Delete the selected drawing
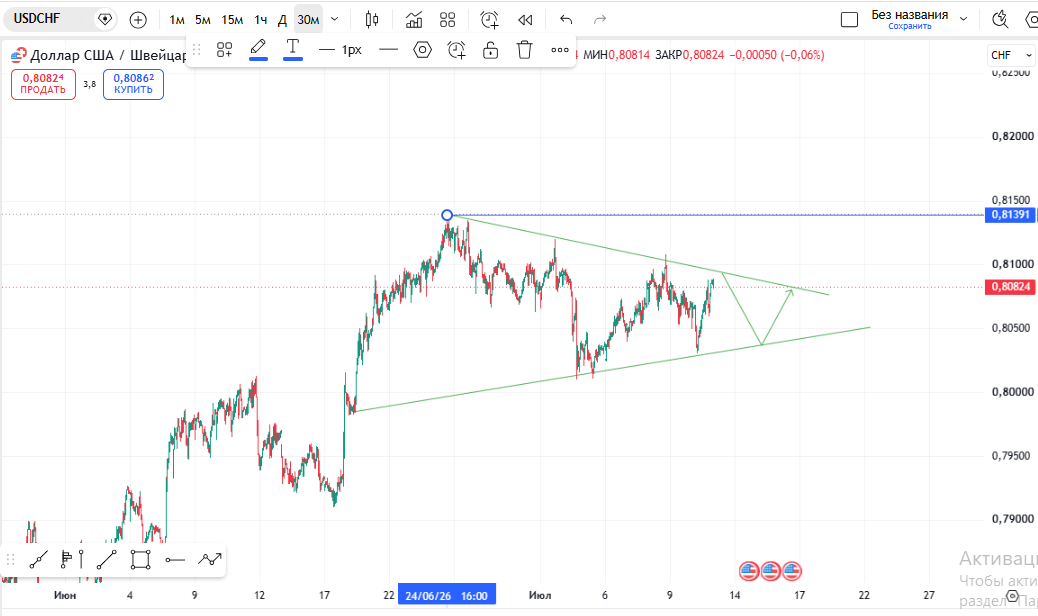This screenshot has width=1038, height=616. click(x=524, y=50)
